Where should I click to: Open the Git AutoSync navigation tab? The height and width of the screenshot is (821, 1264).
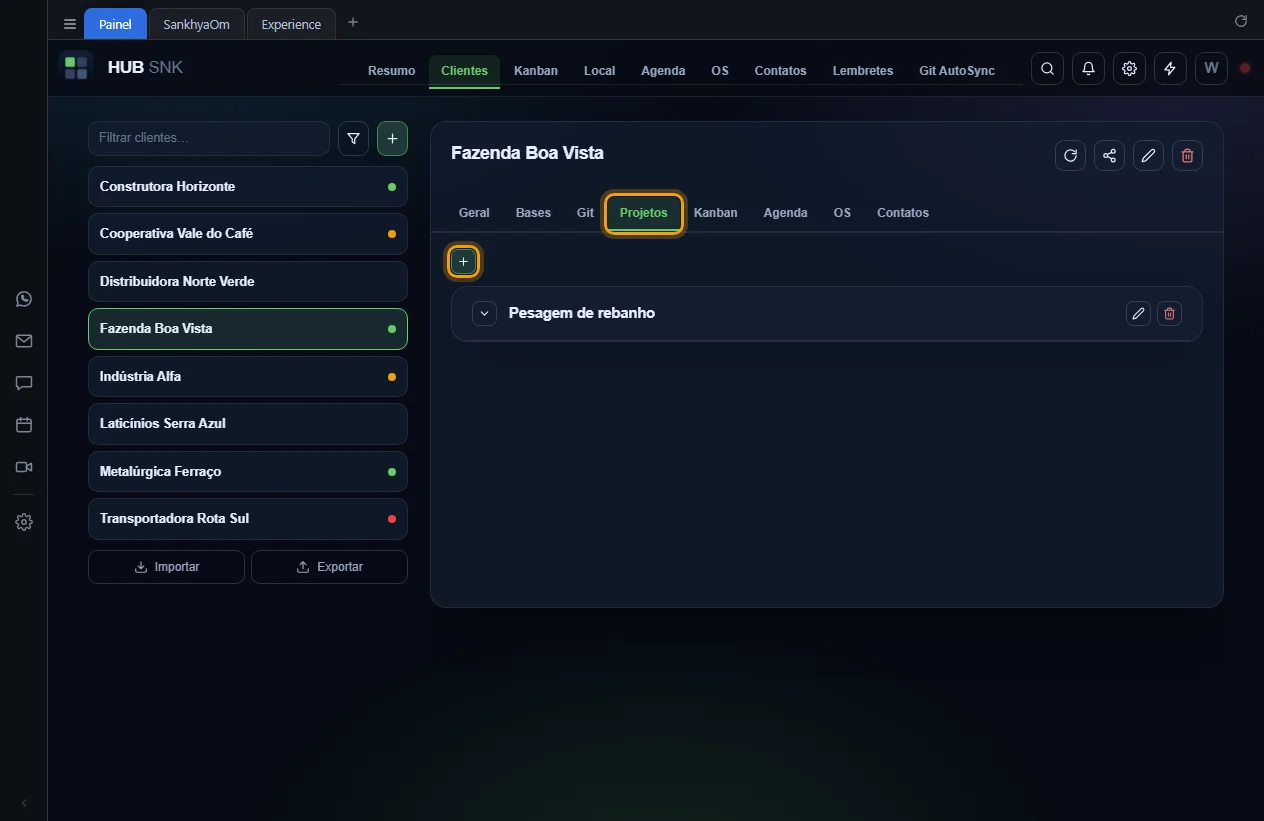[957, 71]
